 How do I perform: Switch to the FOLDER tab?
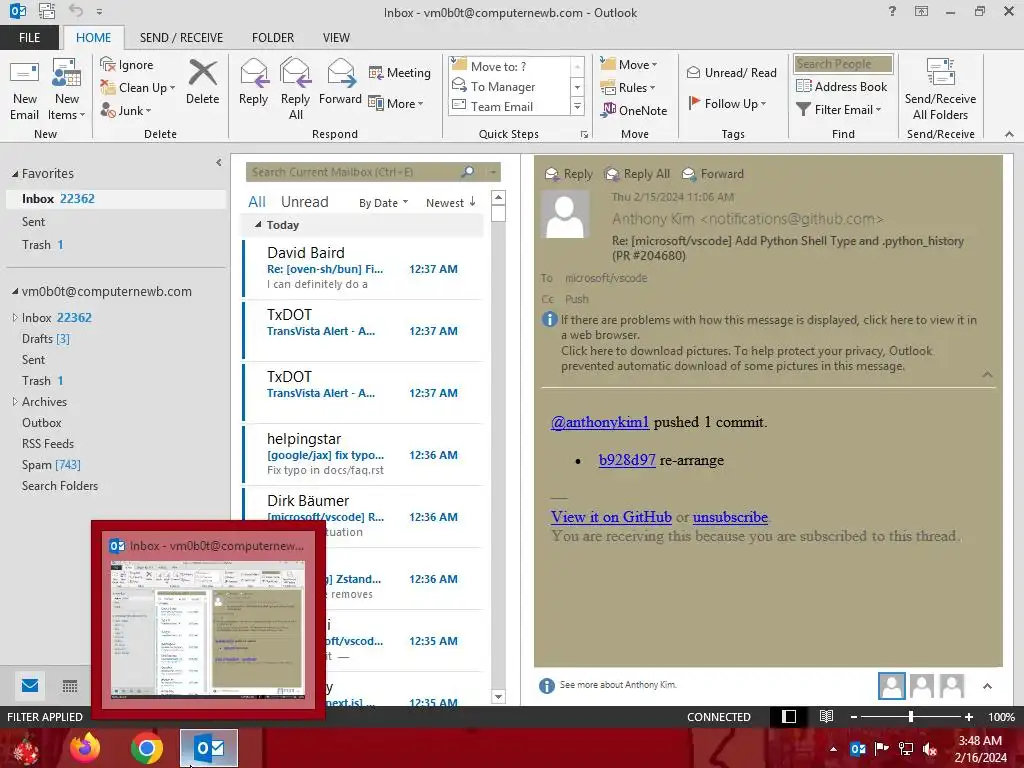pos(273,38)
